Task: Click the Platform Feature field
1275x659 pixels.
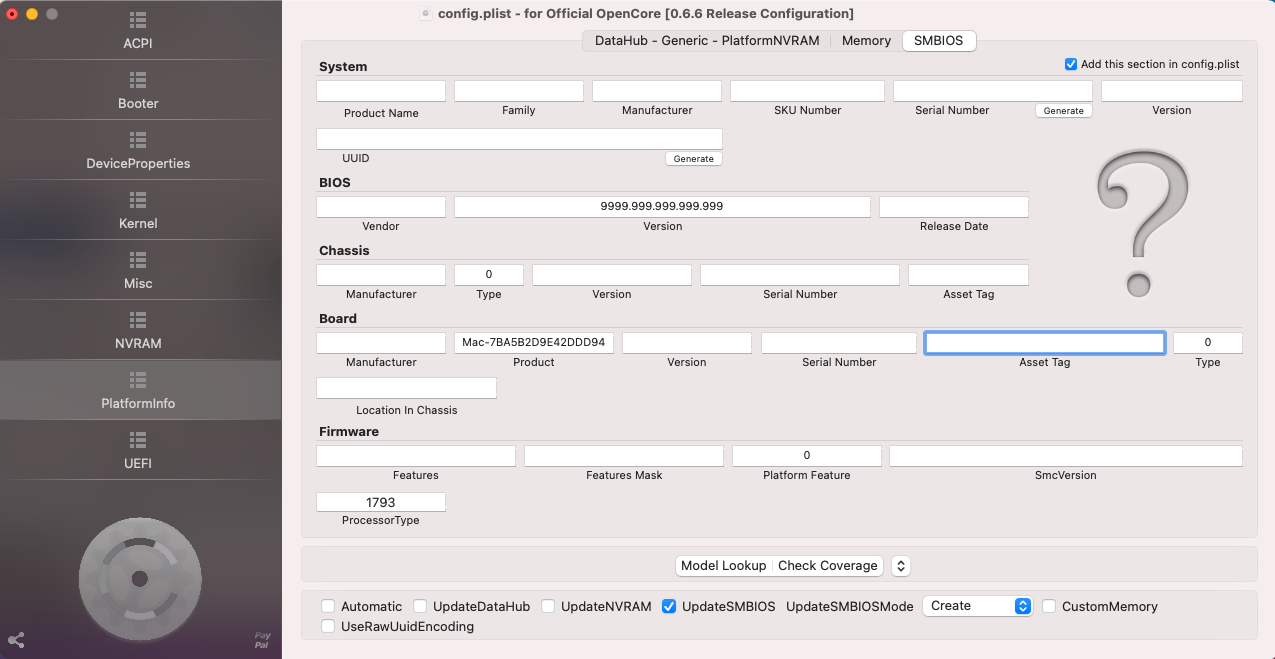Action: [807, 456]
